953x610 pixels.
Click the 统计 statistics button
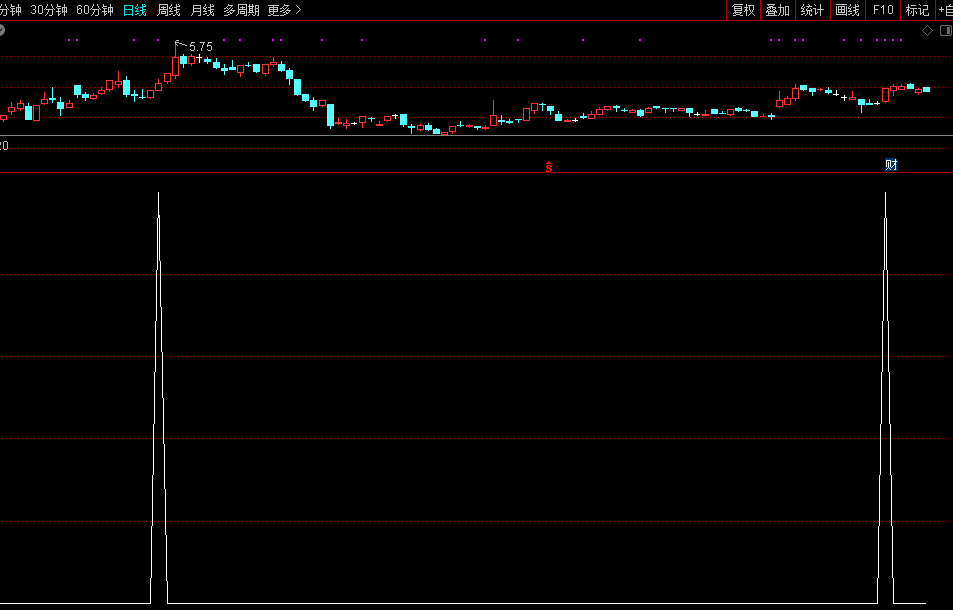812,10
